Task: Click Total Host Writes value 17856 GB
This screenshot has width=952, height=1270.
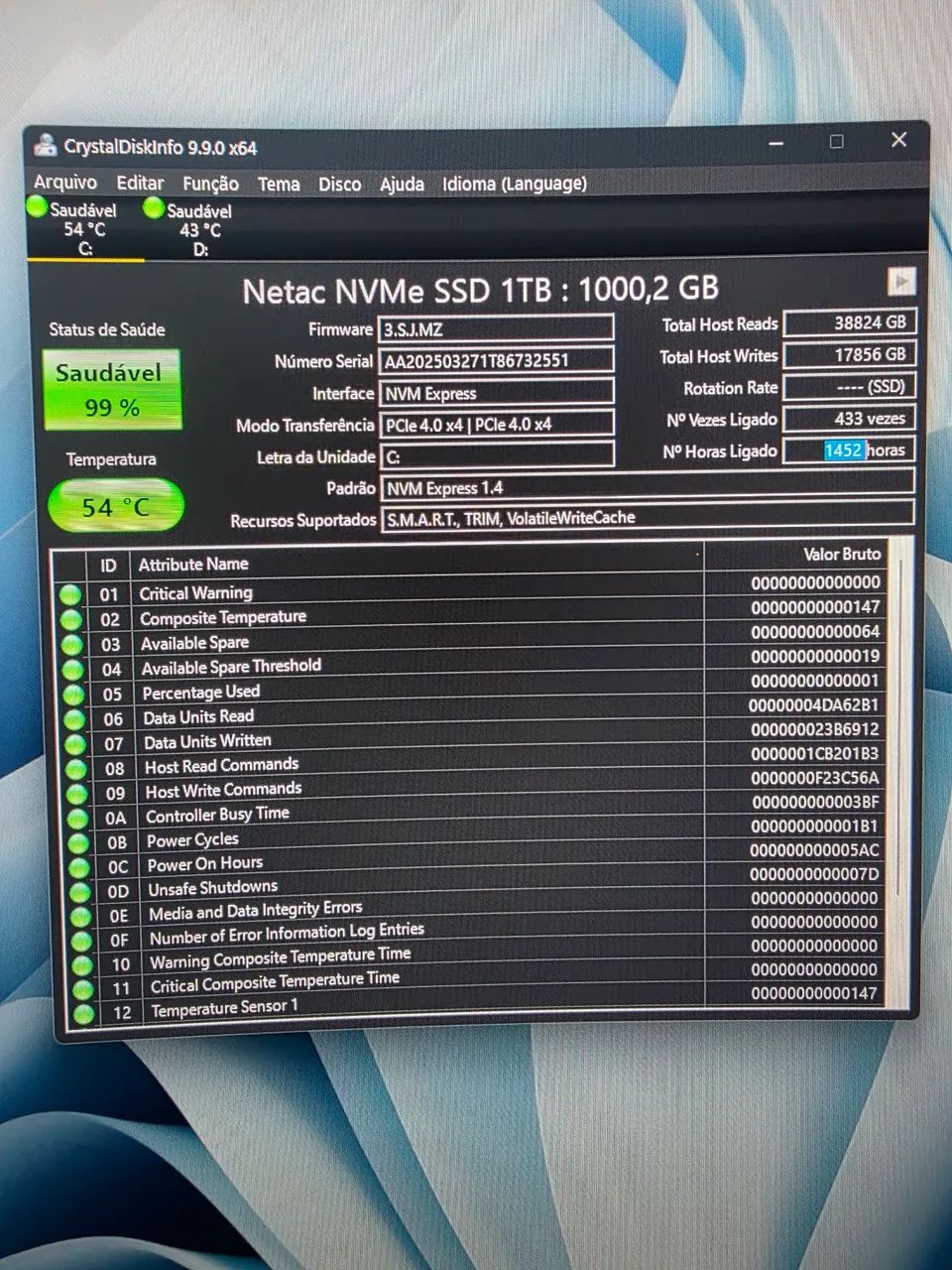Action: [x=849, y=354]
